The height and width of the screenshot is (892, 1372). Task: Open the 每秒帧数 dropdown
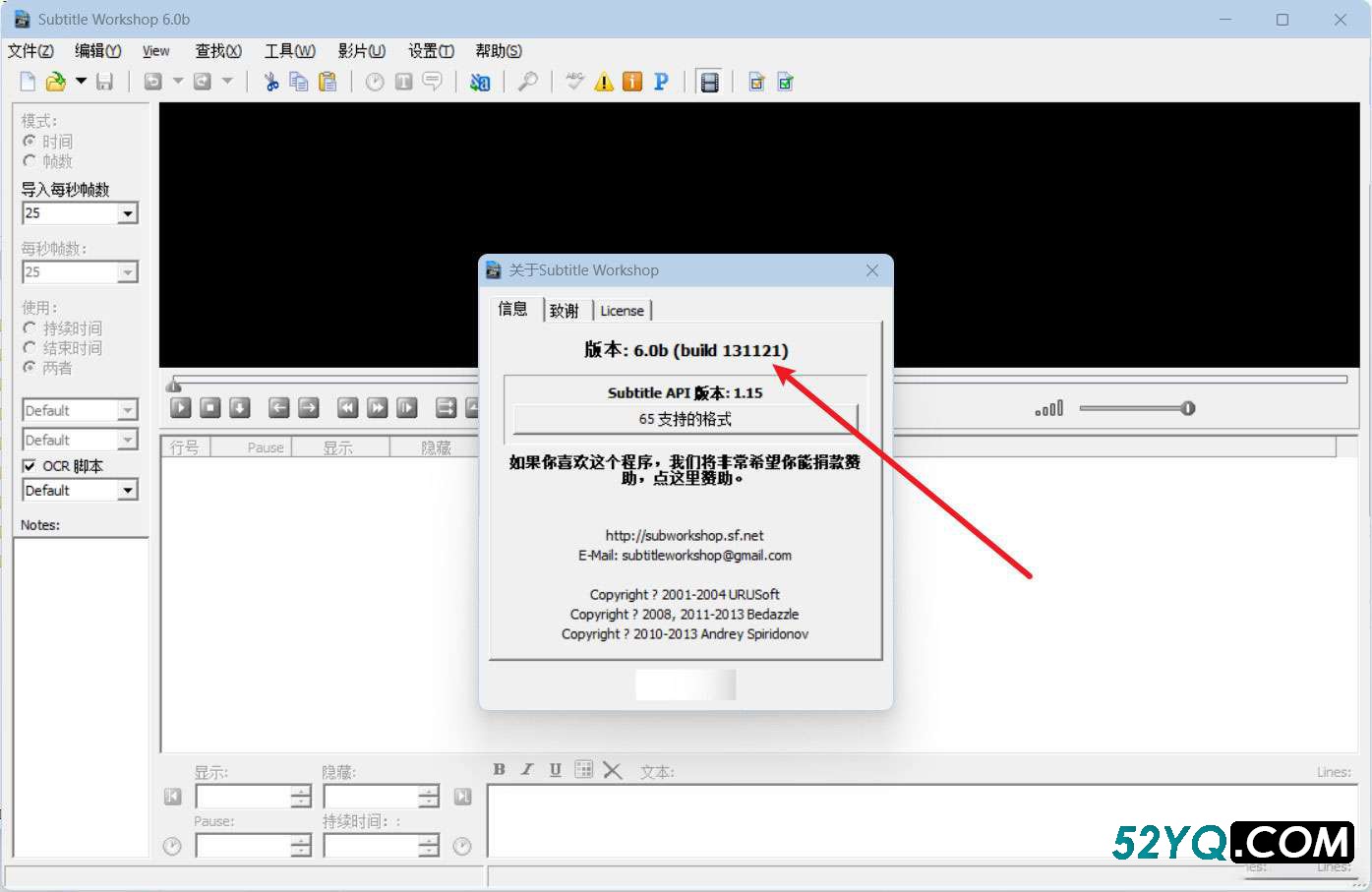pos(128,272)
